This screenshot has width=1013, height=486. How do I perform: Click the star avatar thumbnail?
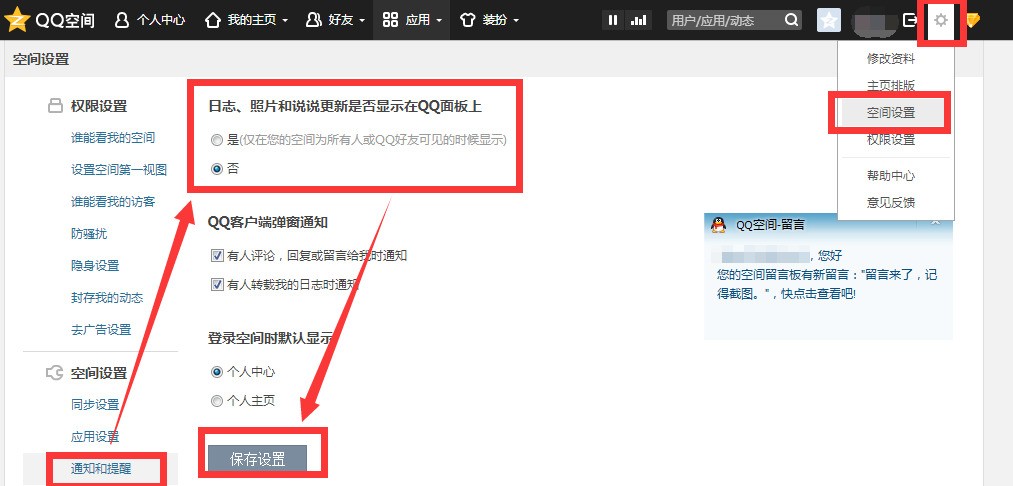click(828, 21)
